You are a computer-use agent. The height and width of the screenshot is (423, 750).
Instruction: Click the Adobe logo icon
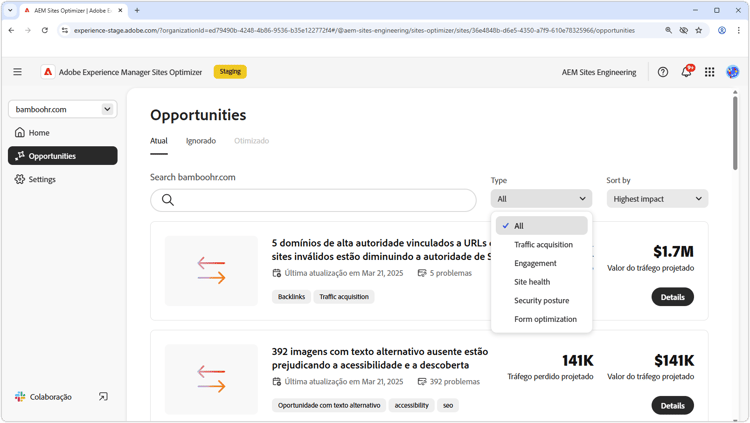click(x=48, y=72)
